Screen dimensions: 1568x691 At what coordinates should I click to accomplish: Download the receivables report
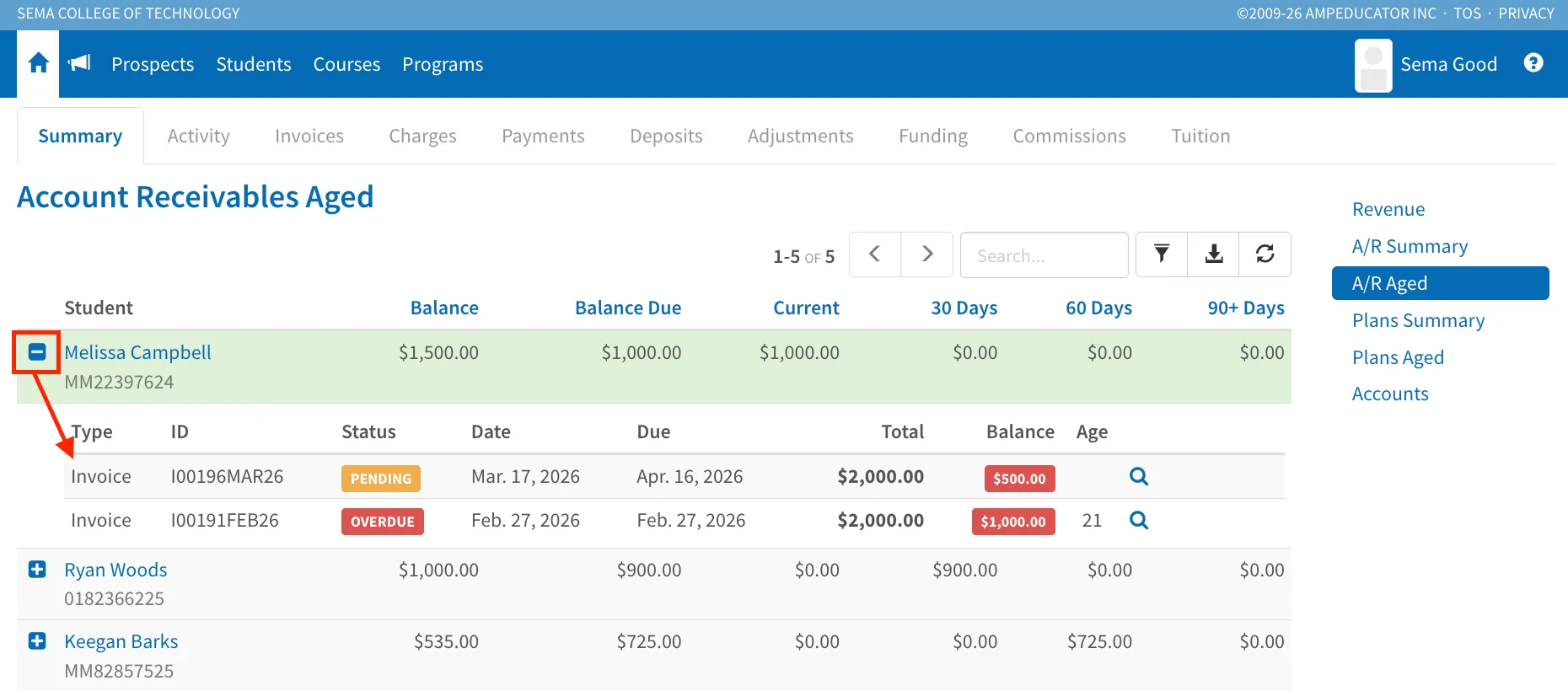pyautogui.click(x=1214, y=254)
